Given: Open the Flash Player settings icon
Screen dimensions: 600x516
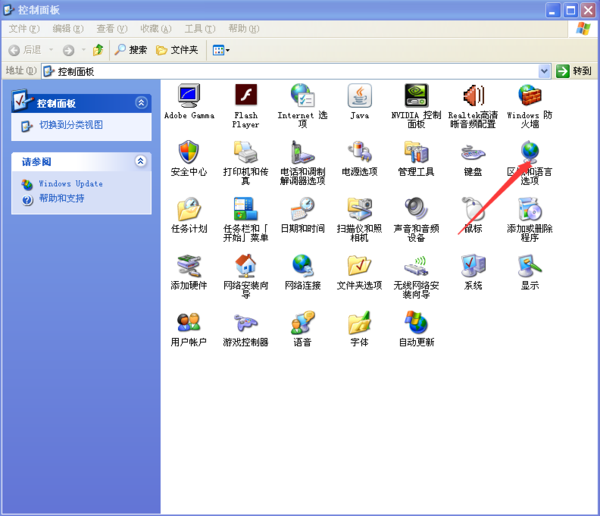Looking at the screenshot, I should click(x=246, y=95).
